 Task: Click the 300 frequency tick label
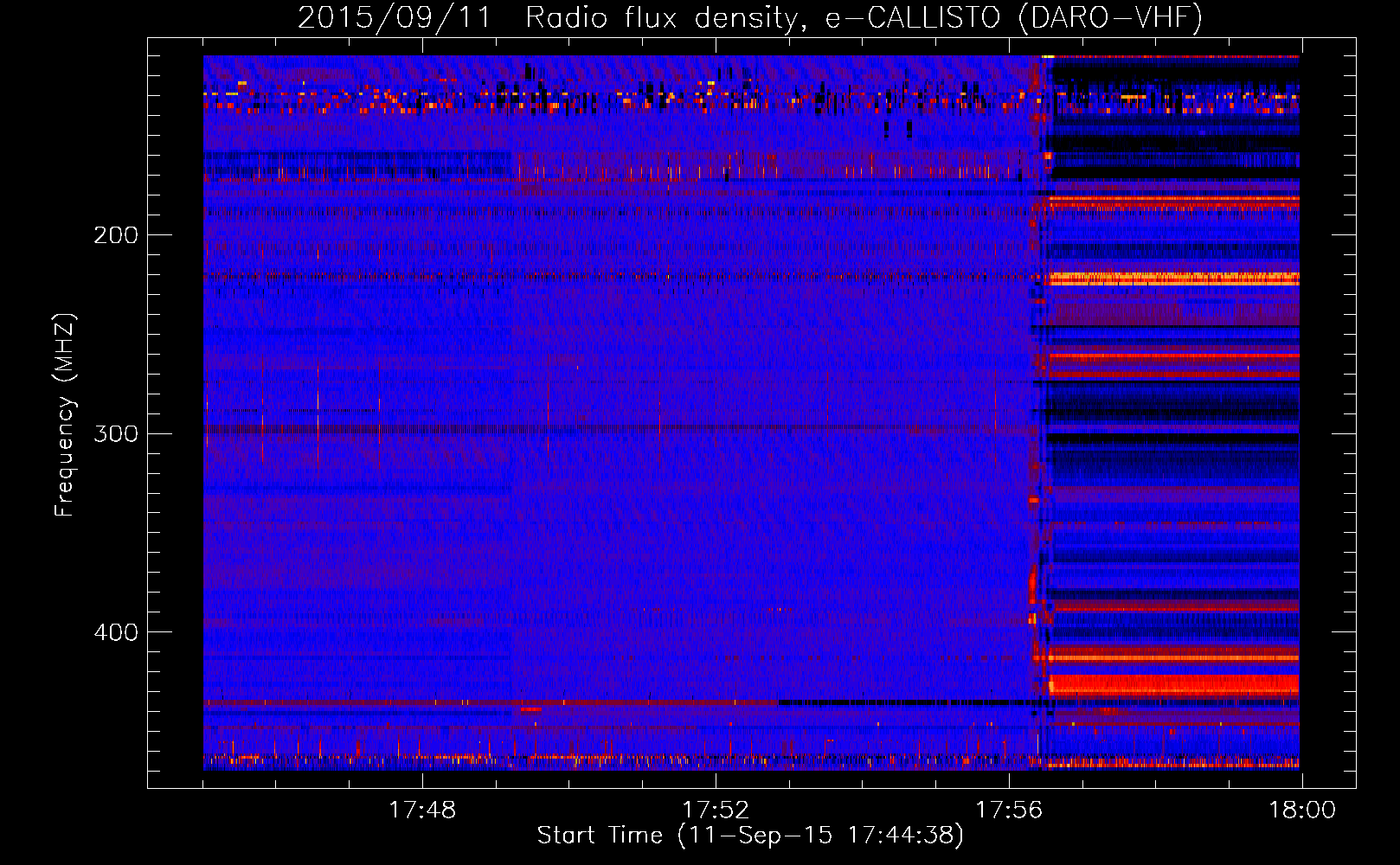click(x=116, y=433)
